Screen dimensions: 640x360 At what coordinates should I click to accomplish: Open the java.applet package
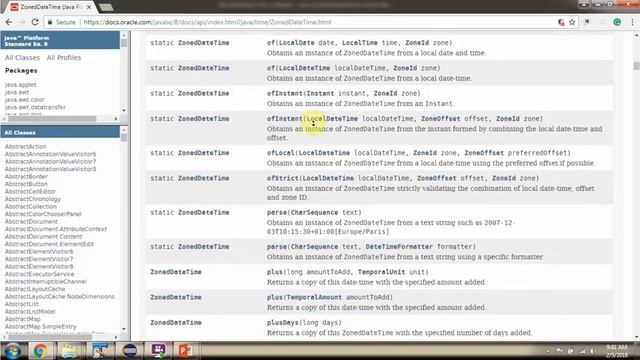tap(20, 84)
